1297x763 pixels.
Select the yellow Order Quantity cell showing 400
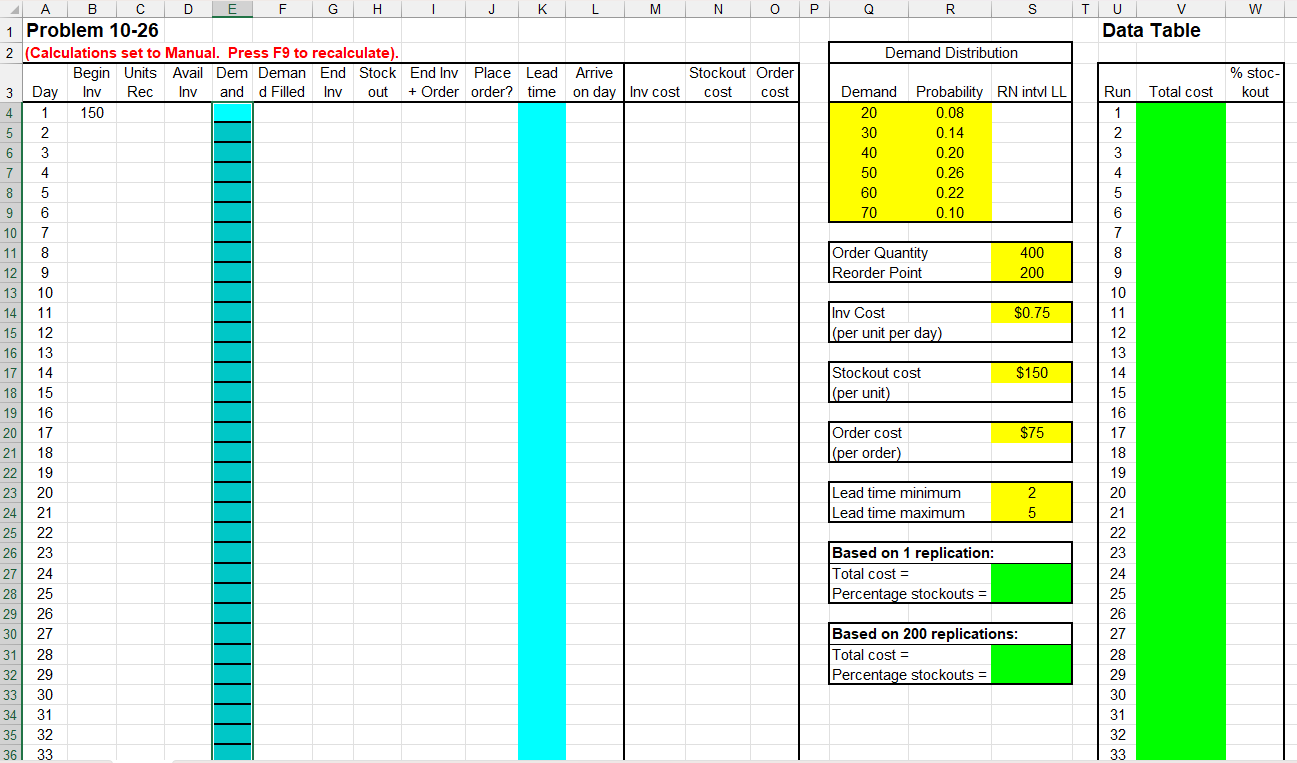[x=1031, y=252]
